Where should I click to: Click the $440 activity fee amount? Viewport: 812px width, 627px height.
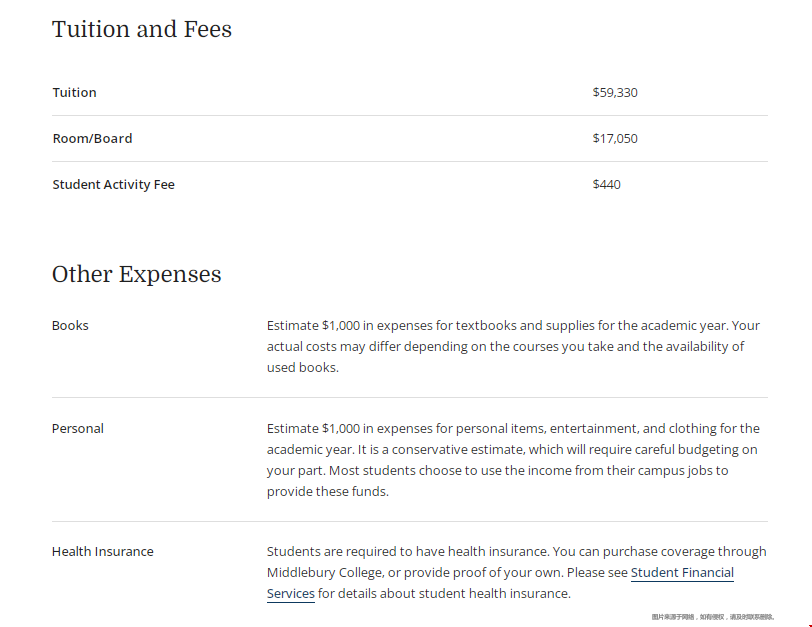click(606, 185)
